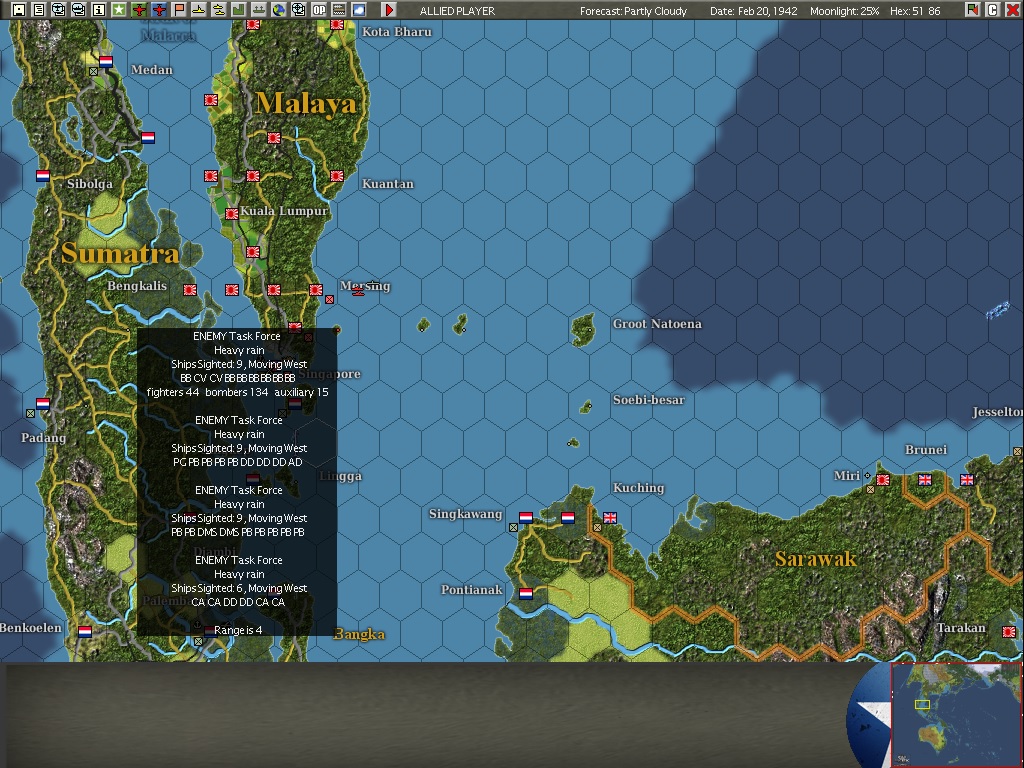Click the 'Date: Feb 20, 1942' text
Image resolution: width=1024 pixels, height=768 pixels.
752,10
